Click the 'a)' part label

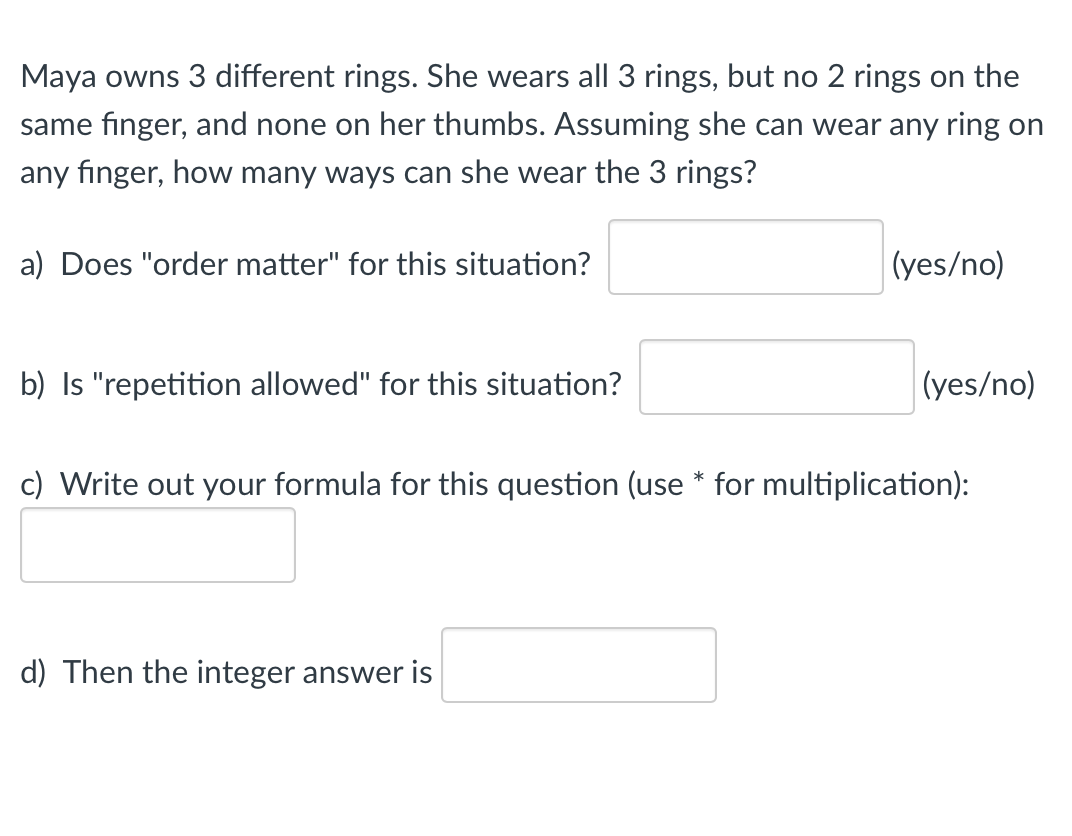click(x=32, y=265)
